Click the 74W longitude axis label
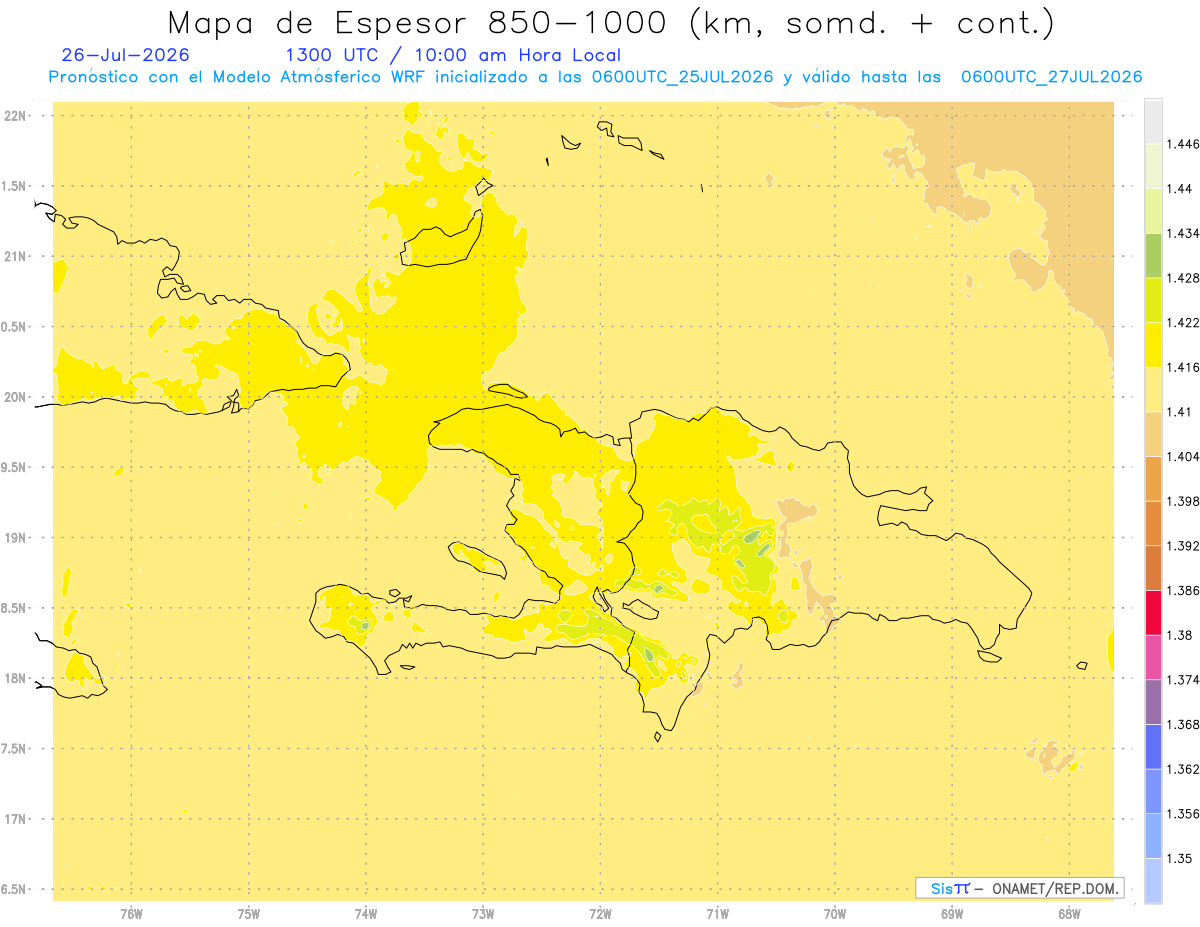This screenshot has width=1200, height=927. click(x=366, y=913)
